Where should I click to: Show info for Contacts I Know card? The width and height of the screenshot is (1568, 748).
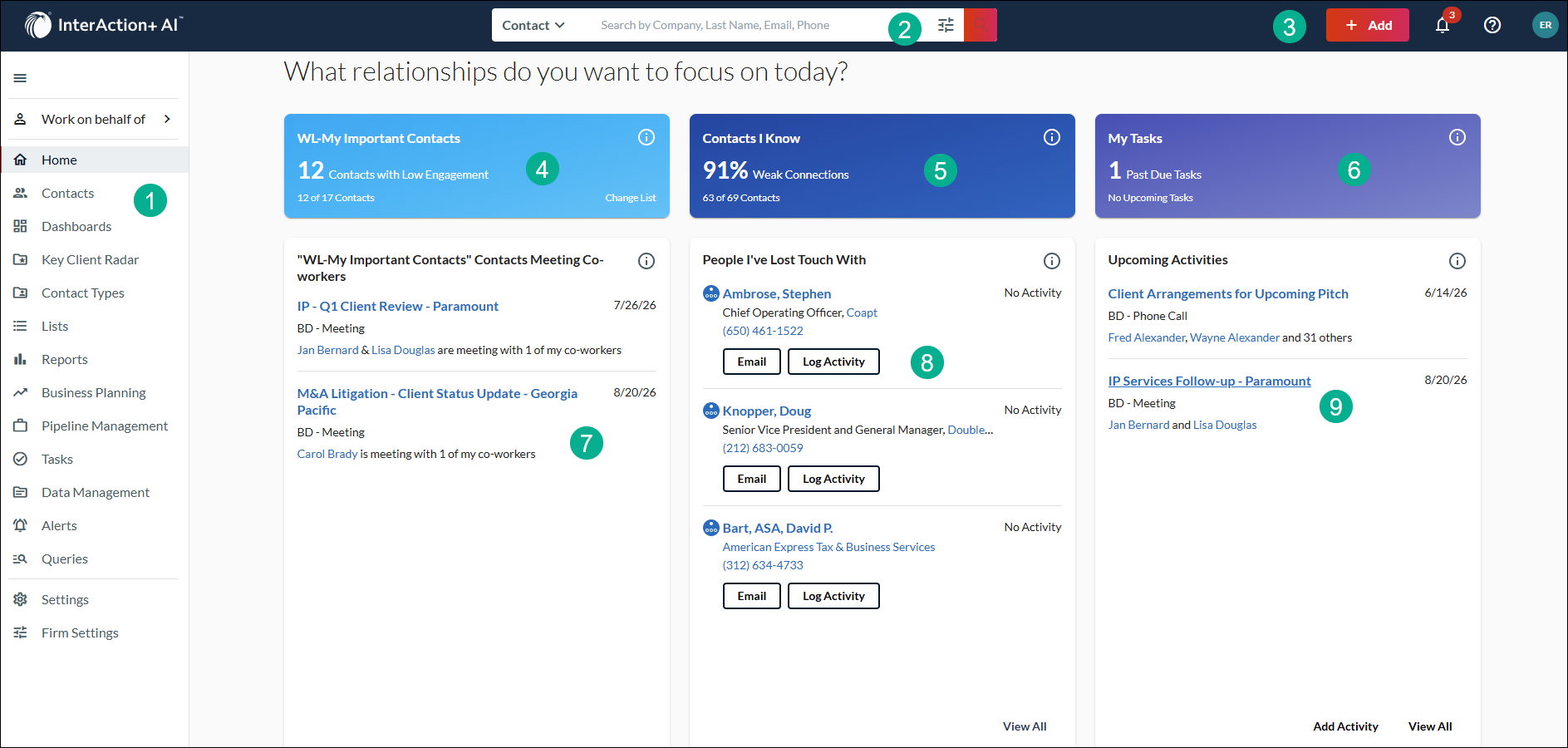[x=1052, y=137]
